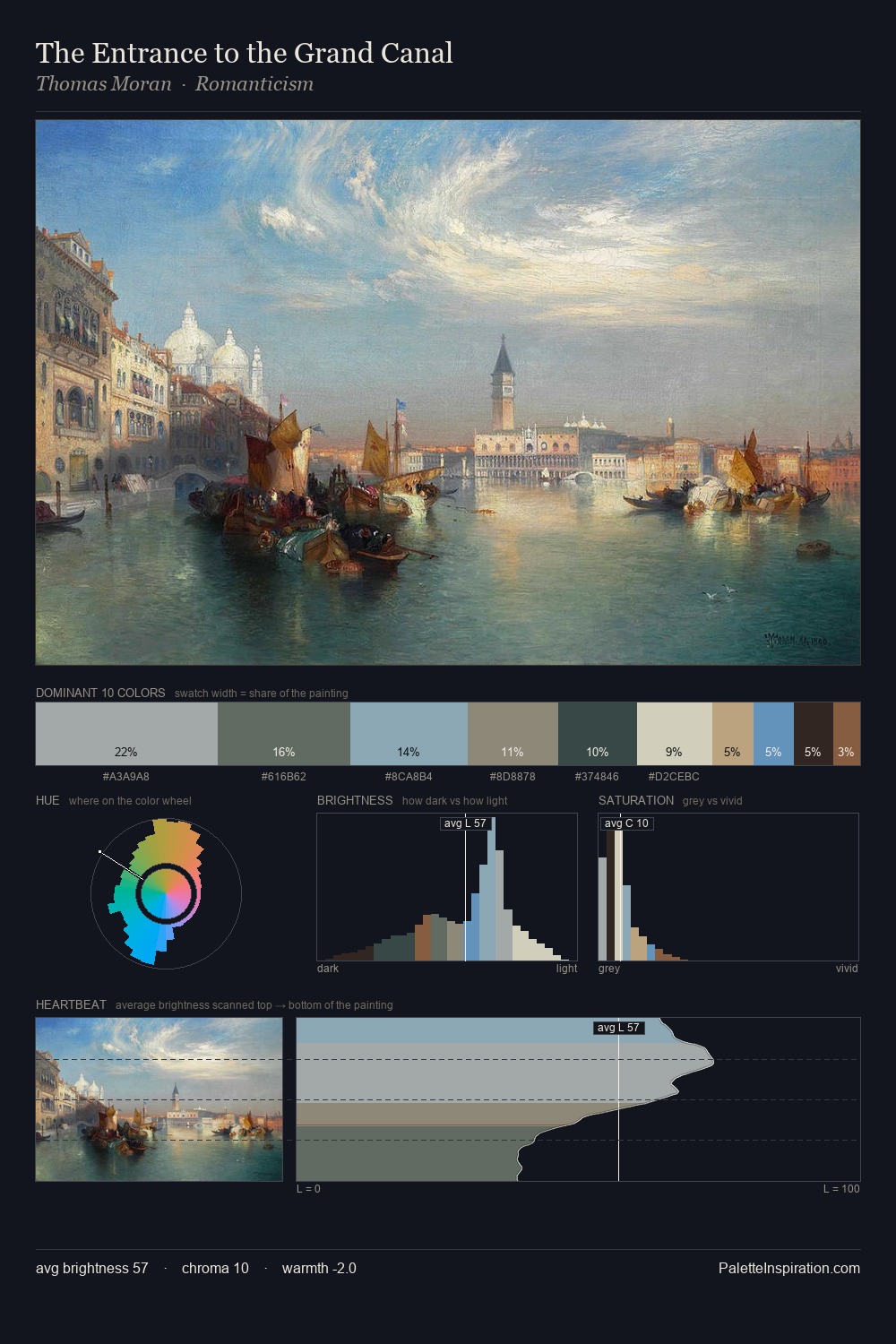Click the 3% rust brown swatch
Image resolution: width=896 pixels, height=1344 pixels.
[847, 733]
